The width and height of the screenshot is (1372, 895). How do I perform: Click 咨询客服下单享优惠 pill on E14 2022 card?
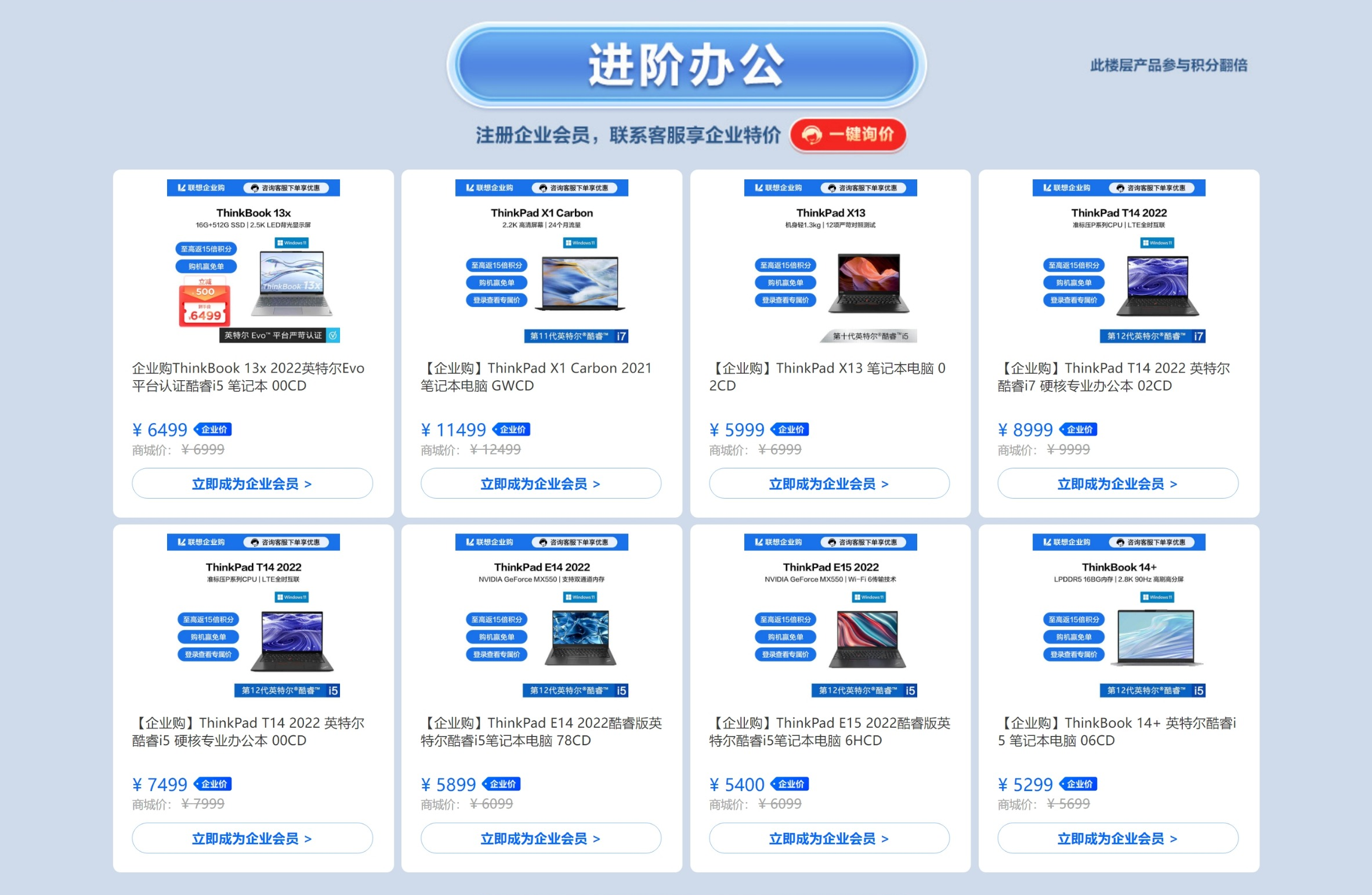click(574, 542)
